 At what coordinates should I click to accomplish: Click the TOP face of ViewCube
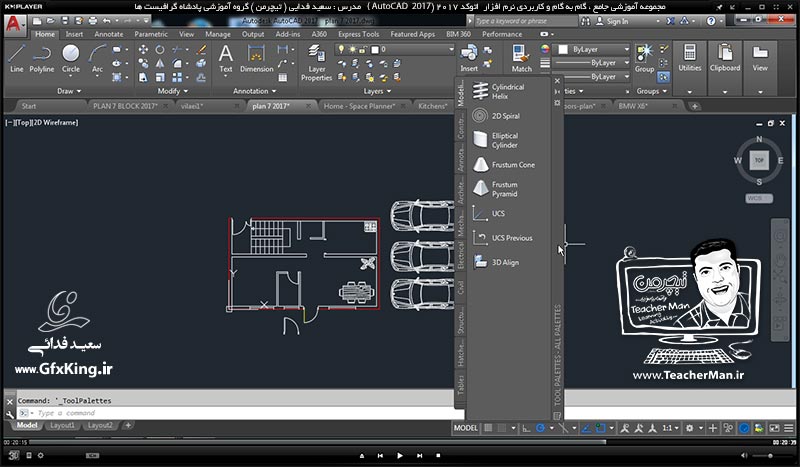pyautogui.click(x=759, y=160)
